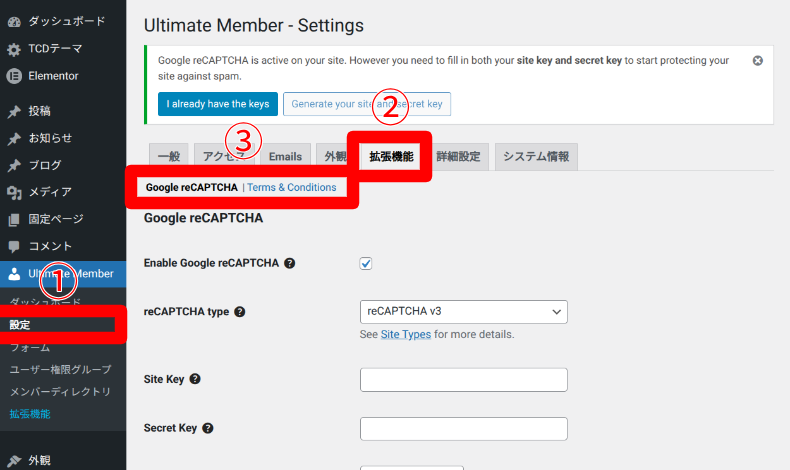
Task: Open the TCDテーマ menu label
Action: click(55, 49)
